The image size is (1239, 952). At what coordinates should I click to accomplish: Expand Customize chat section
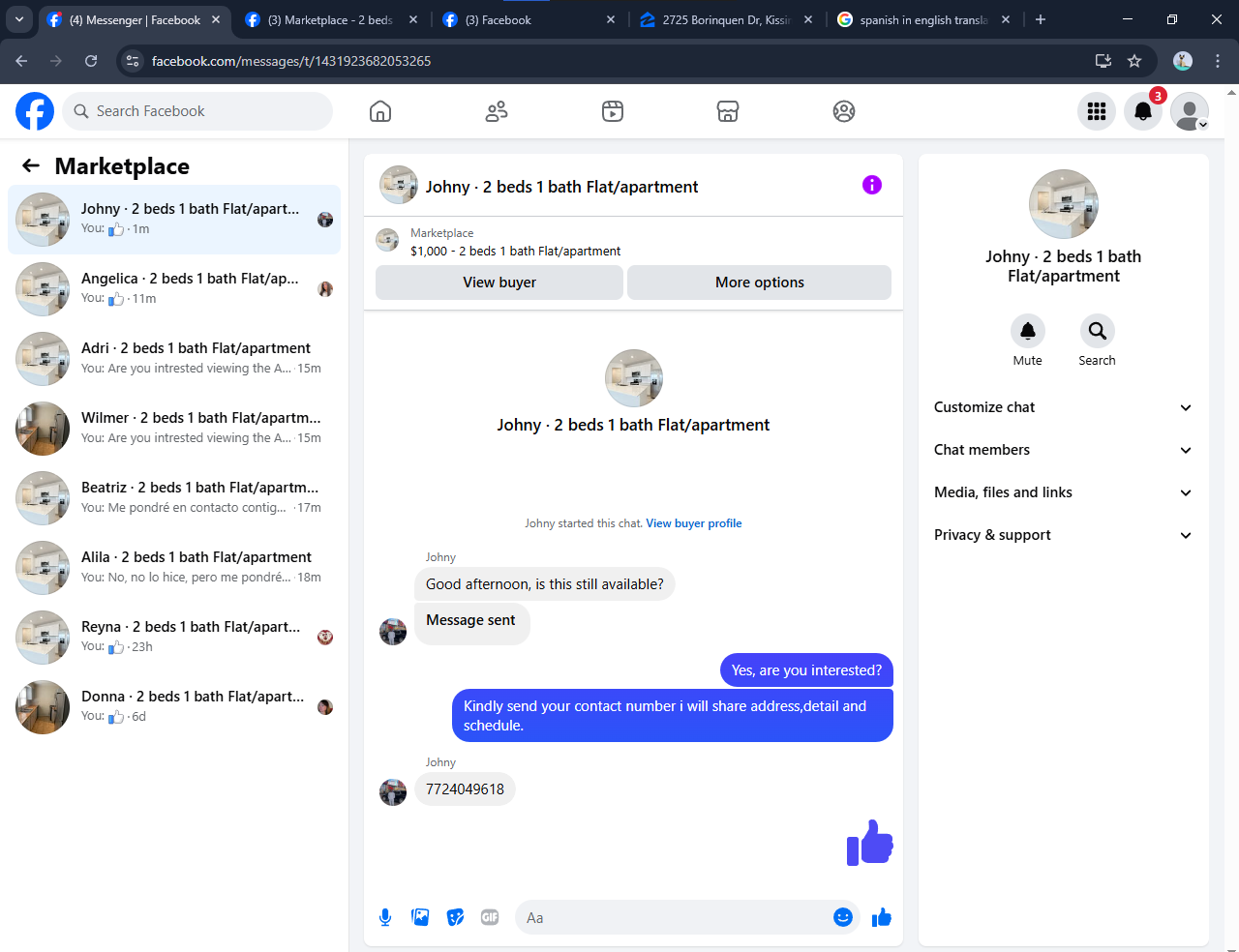(x=1063, y=407)
